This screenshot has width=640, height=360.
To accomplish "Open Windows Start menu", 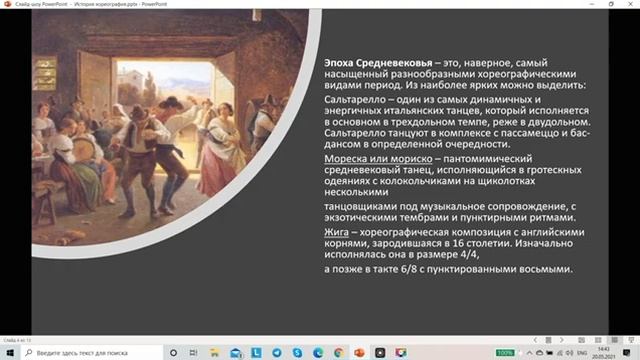I will tap(10, 353).
